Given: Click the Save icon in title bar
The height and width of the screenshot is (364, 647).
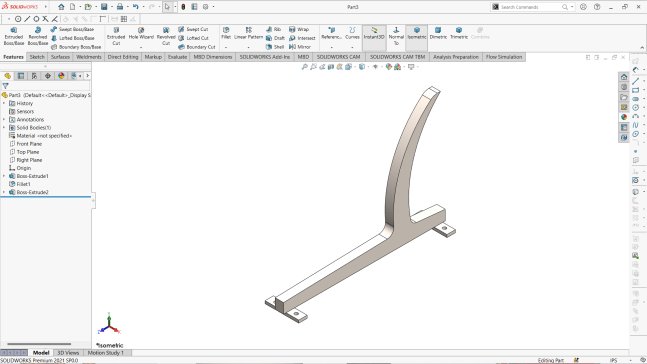Looking at the screenshot, I should (104, 7).
